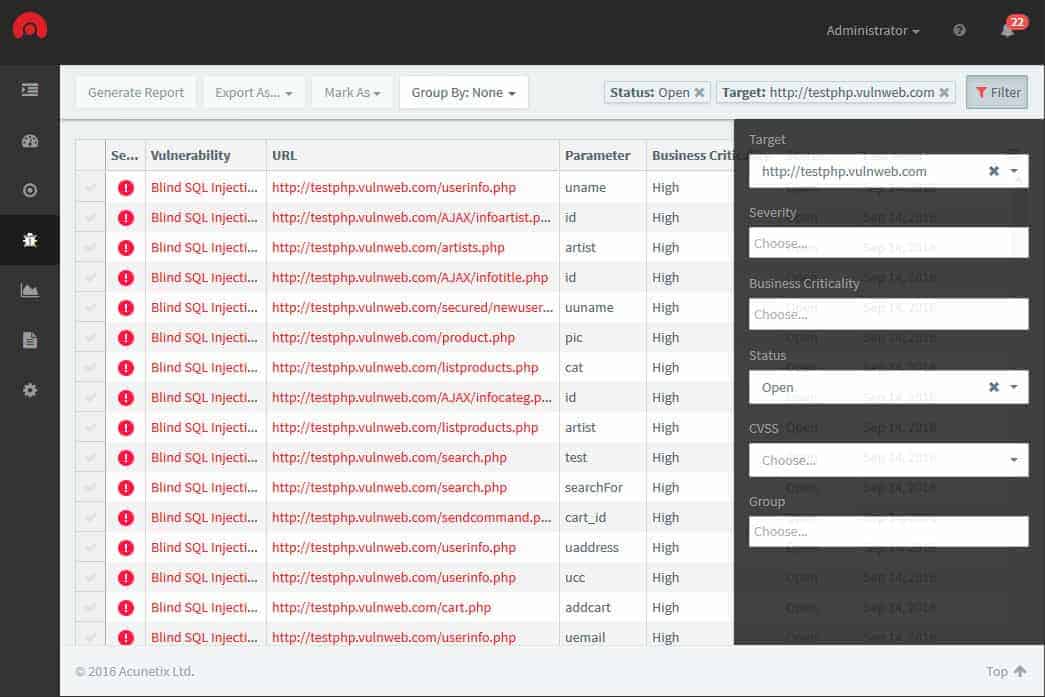This screenshot has height=697, width=1045.
Task: Expand the Target filter dropdown arrow
Action: coord(1014,171)
